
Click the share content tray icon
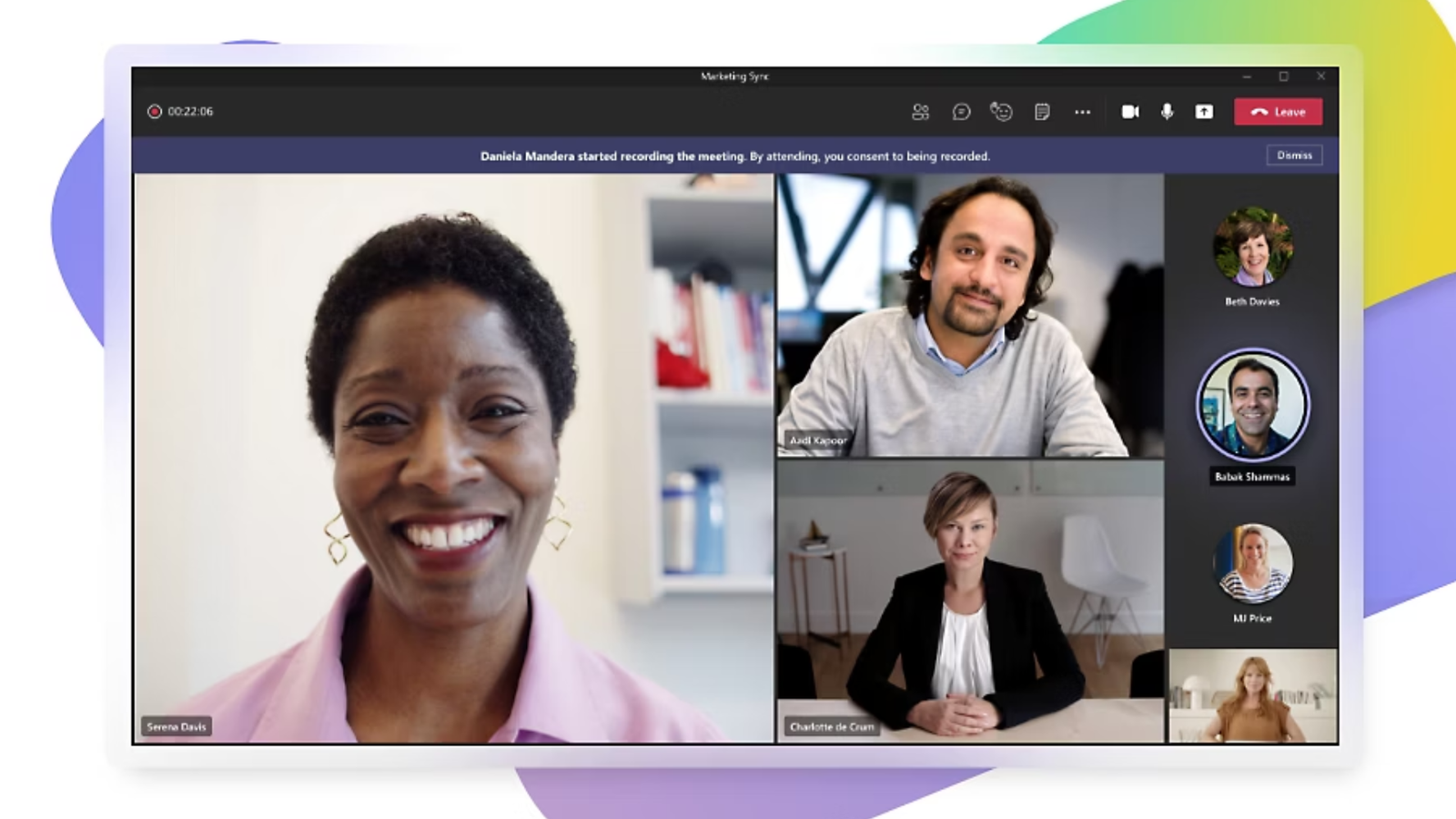point(1204,112)
